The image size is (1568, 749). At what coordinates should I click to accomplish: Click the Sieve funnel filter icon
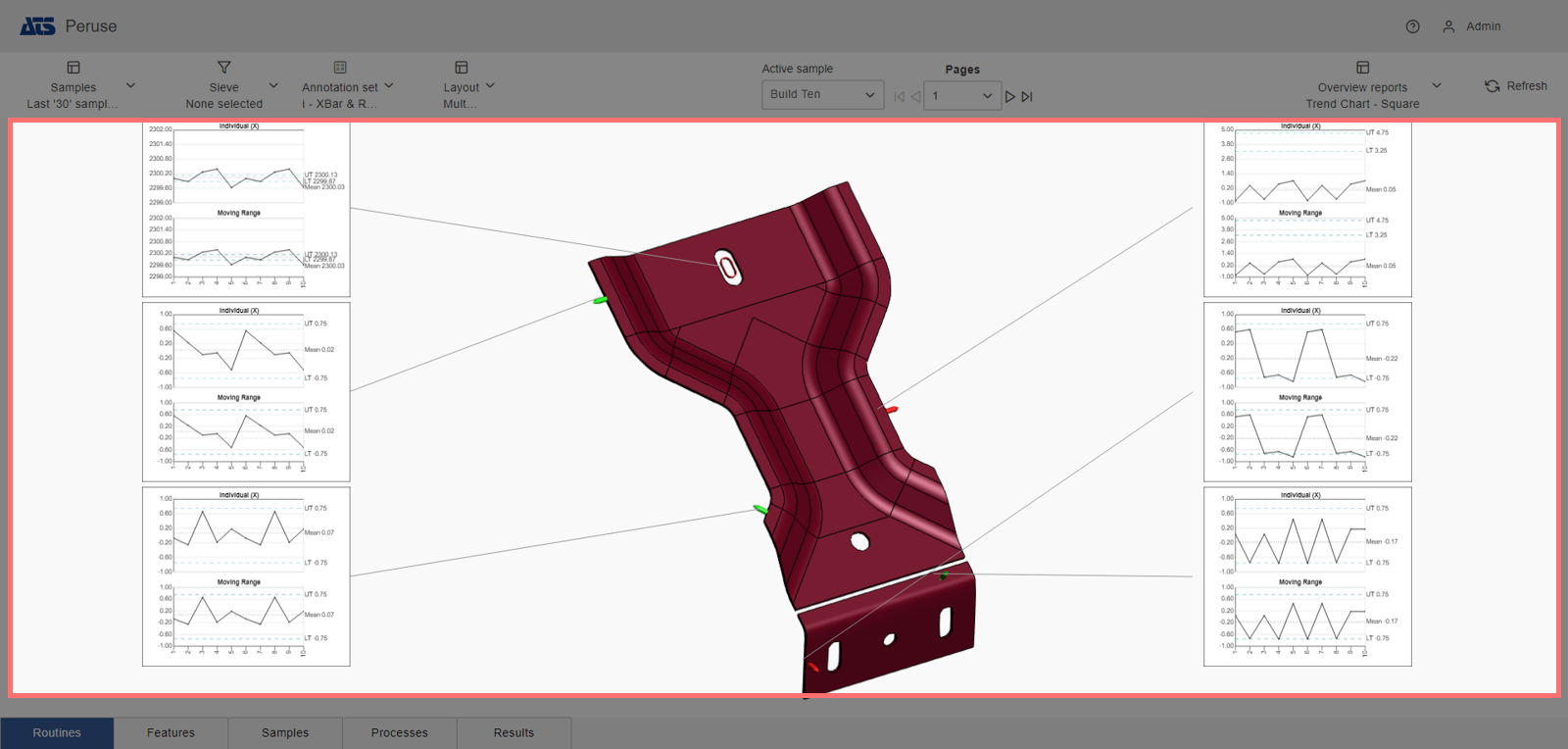point(223,68)
